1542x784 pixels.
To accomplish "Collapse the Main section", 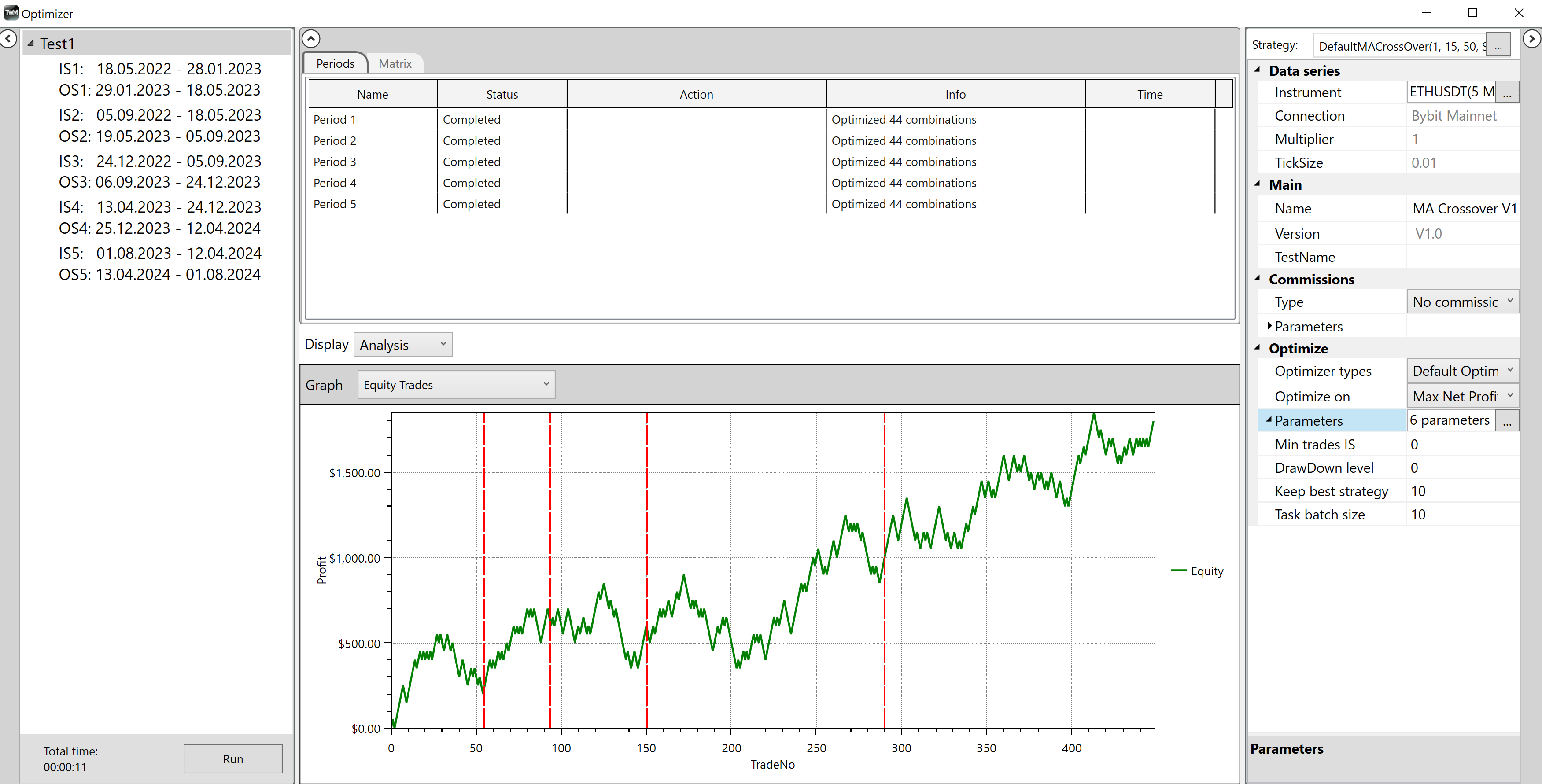I will click(1258, 184).
